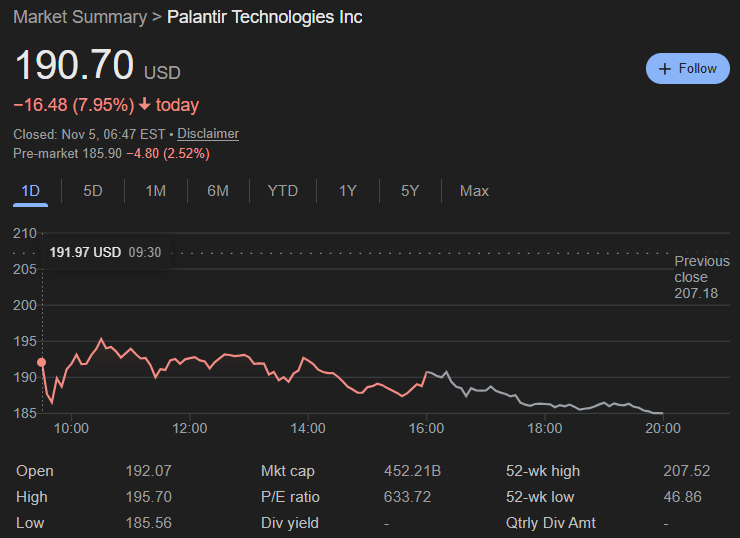Image resolution: width=740 pixels, height=538 pixels.
Task: Click the P/E ratio value 633.72
Action: (x=410, y=497)
